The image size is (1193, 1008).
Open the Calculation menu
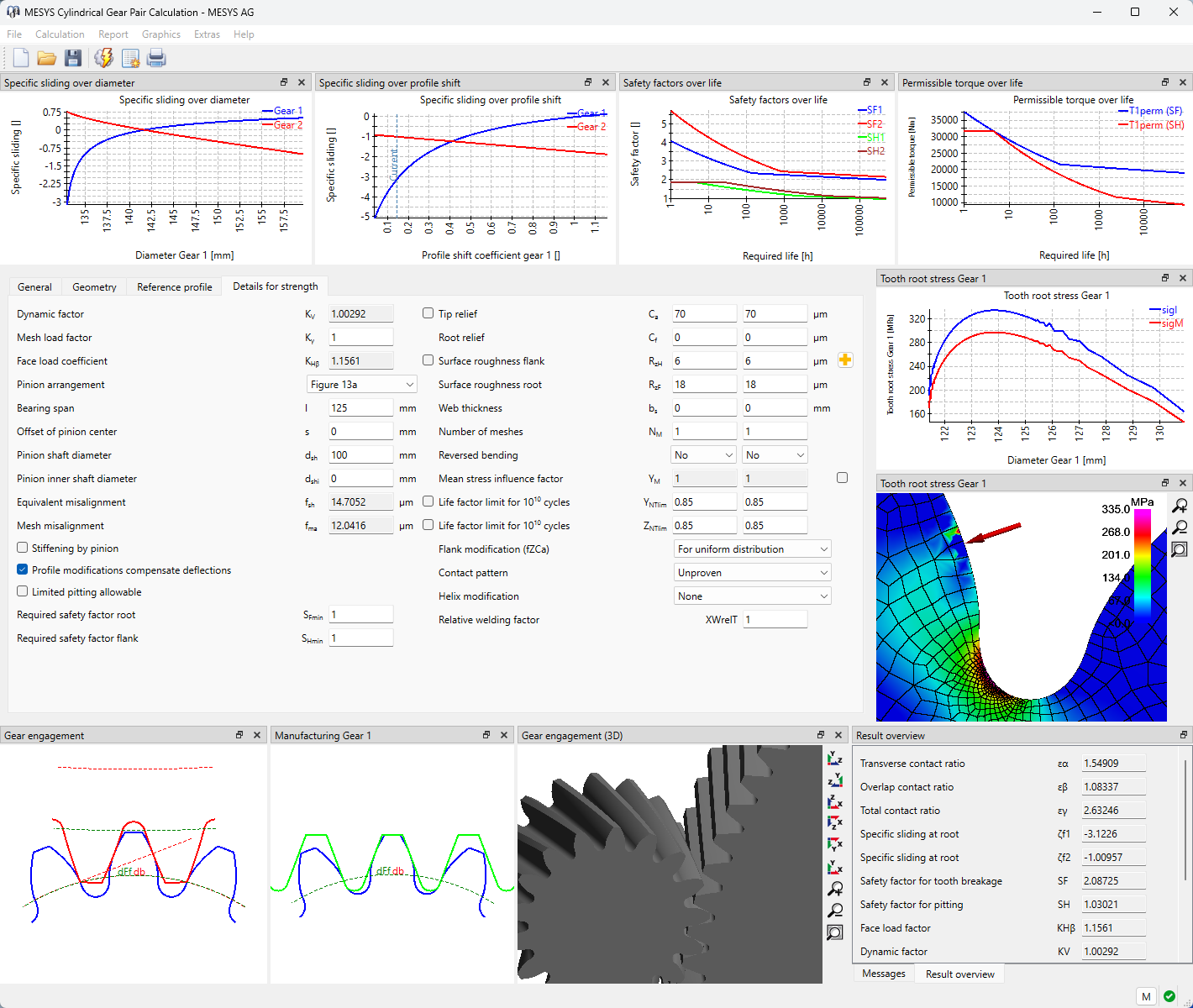coord(60,34)
